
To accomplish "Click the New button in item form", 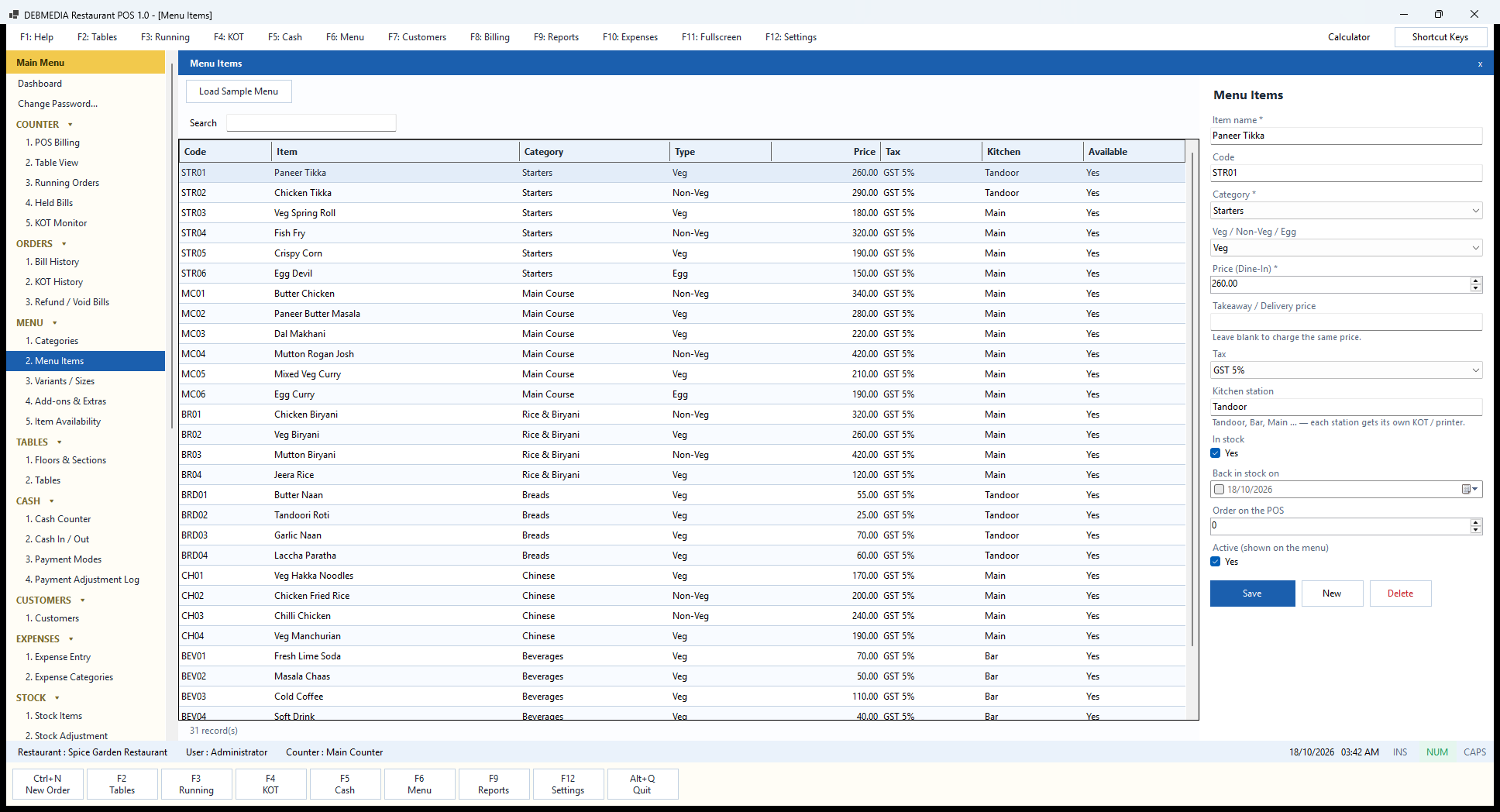I will pos(1332,594).
